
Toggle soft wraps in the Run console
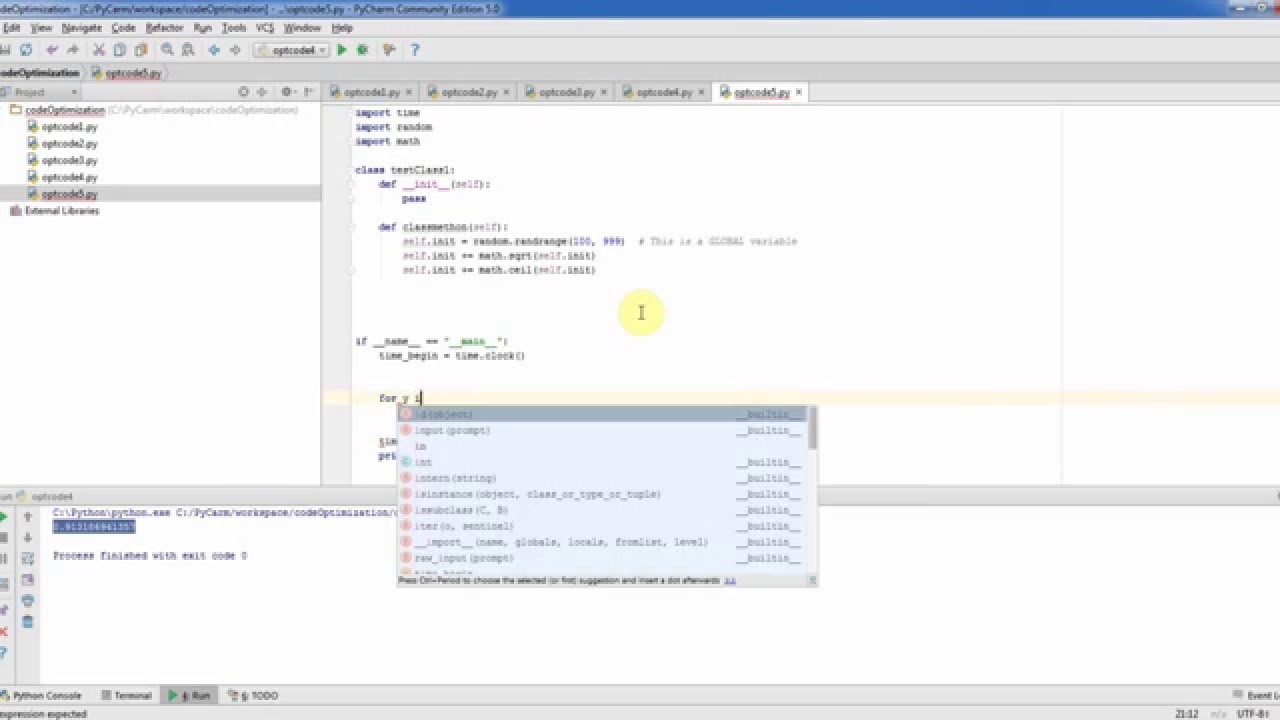pyautogui.click(x=28, y=559)
